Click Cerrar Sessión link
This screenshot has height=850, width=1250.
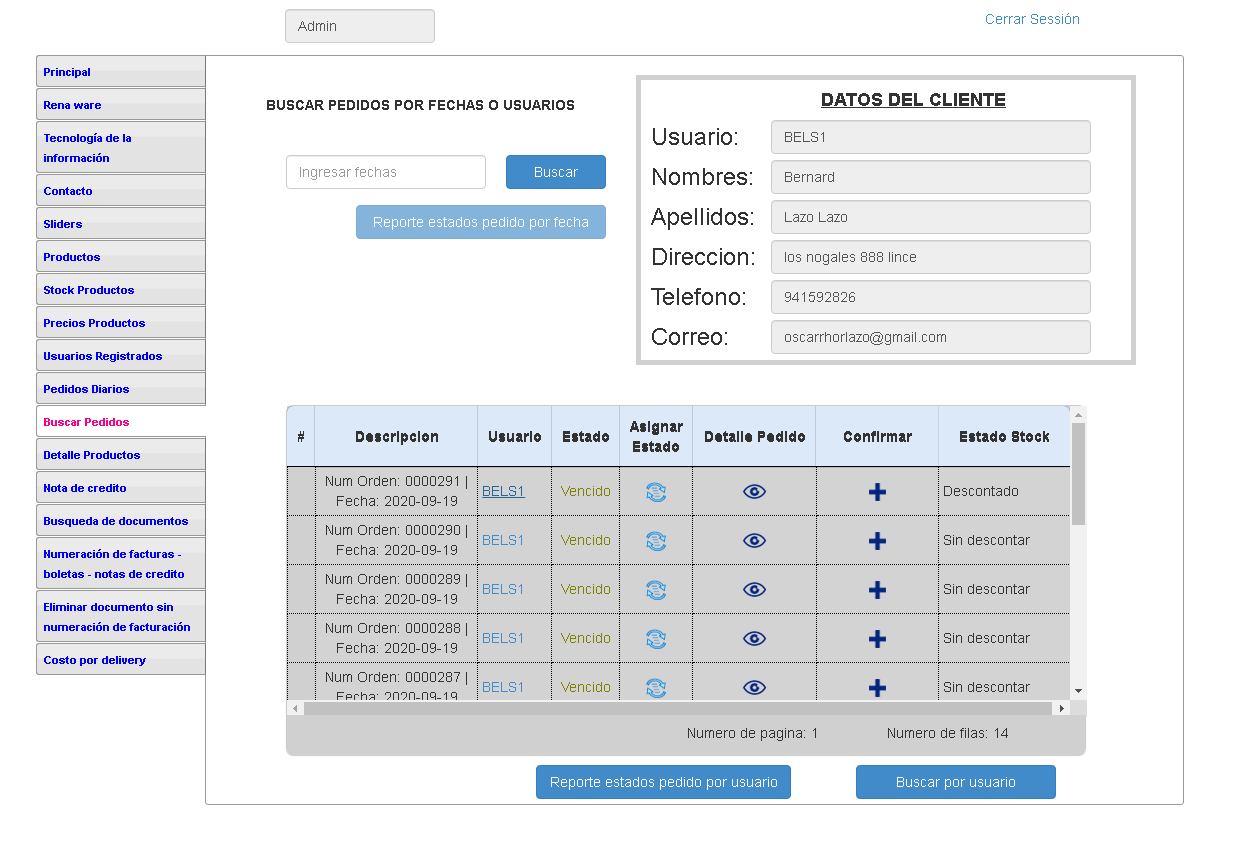click(x=1032, y=19)
